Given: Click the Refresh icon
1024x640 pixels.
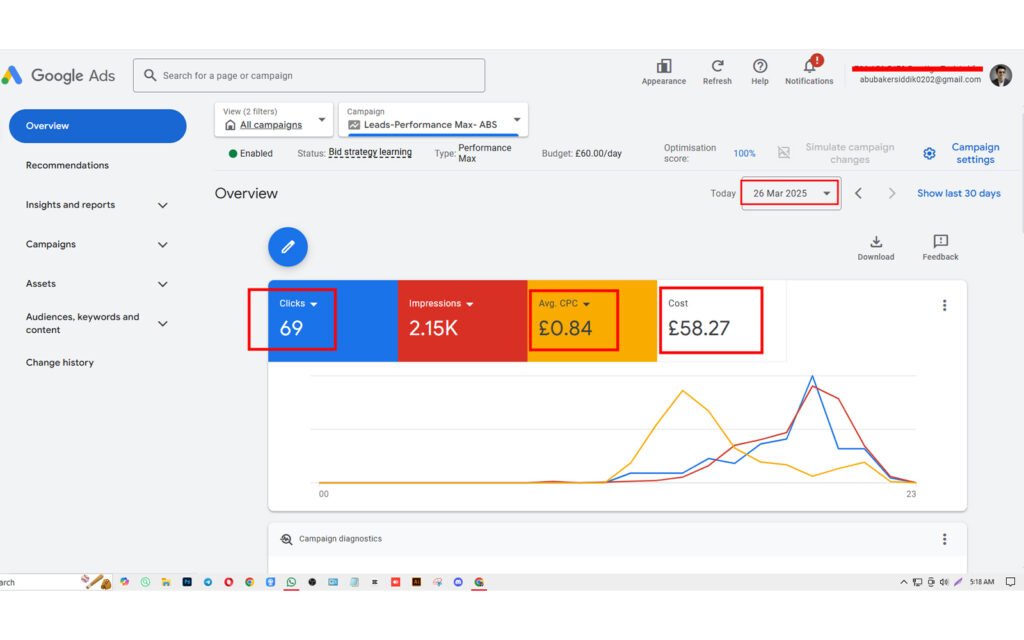Looking at the screenshot, I should (717, 66).
